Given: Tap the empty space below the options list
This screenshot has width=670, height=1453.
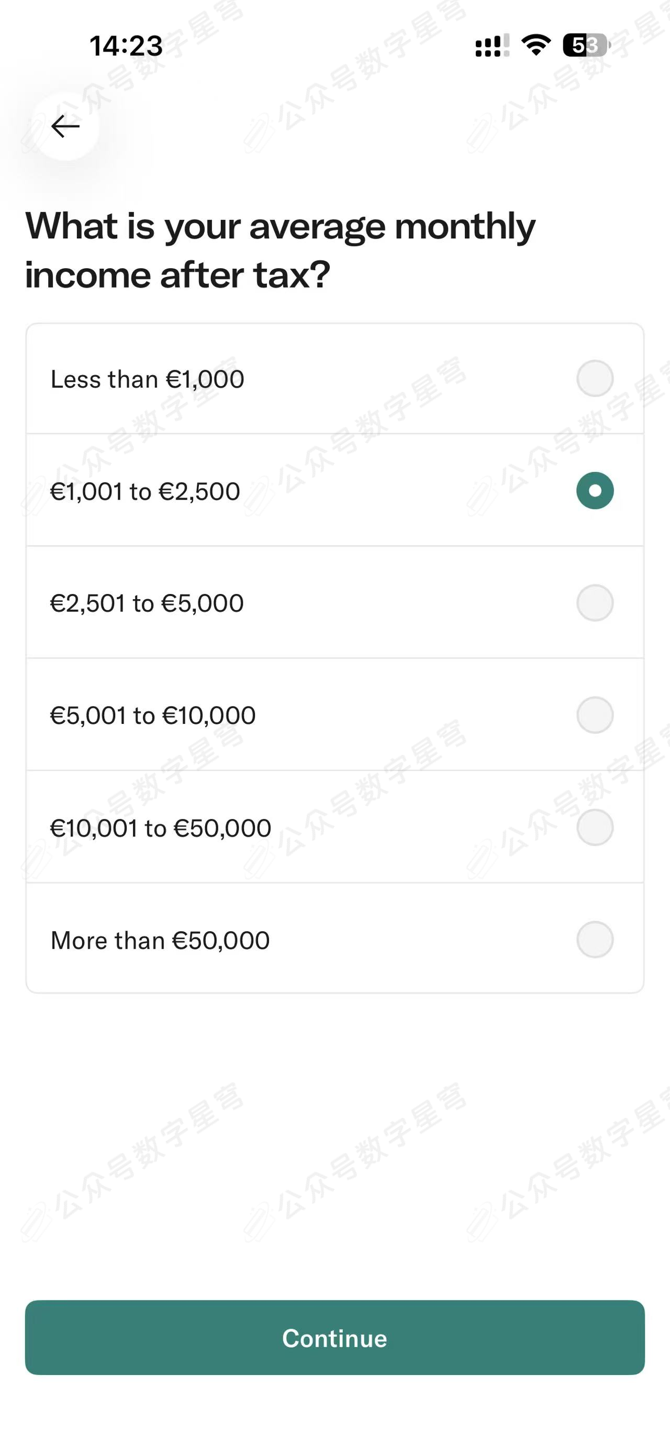Looking at the screenshot, I should click(x=335, y=1140).
